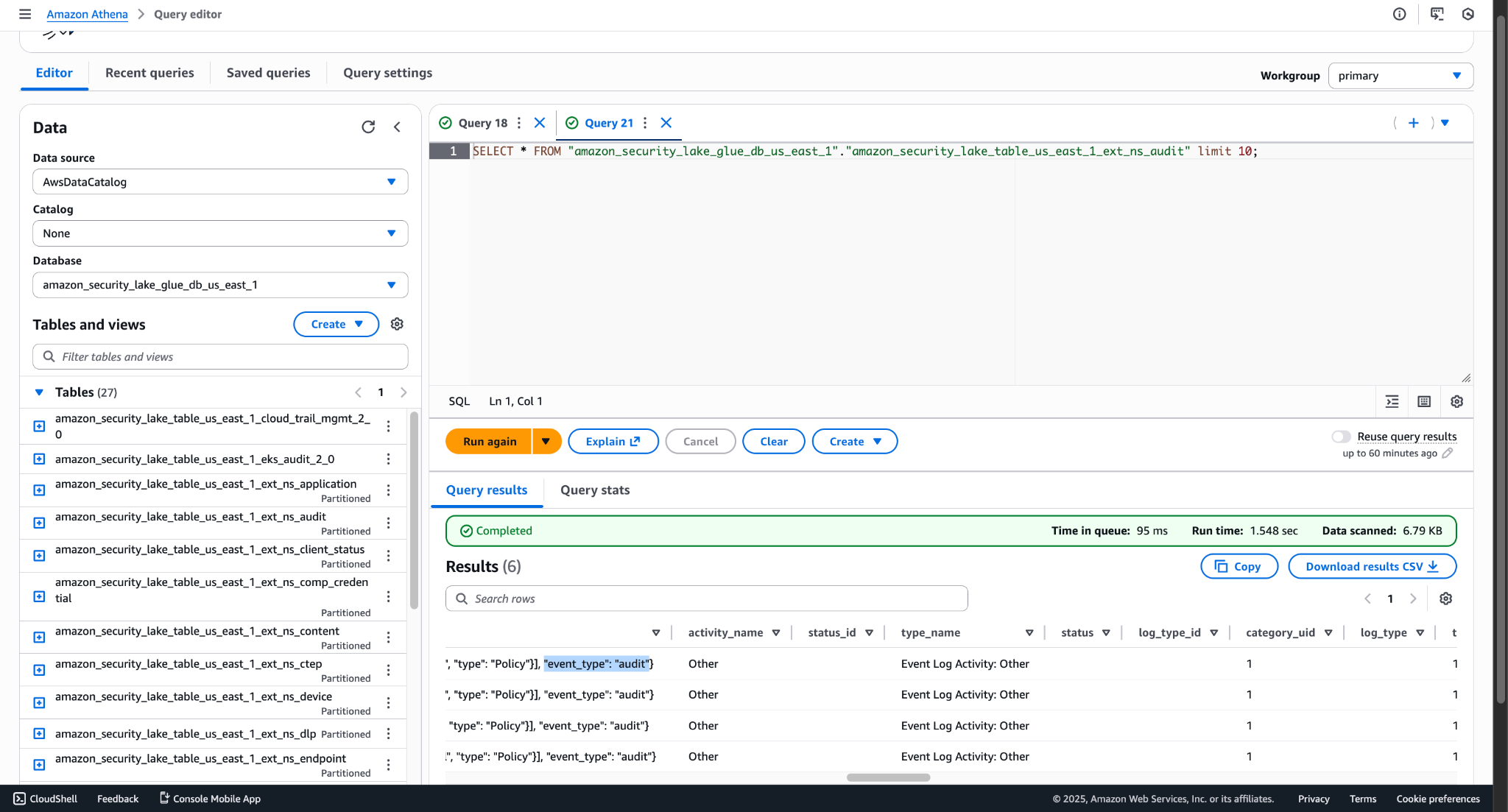Refresh the Data panel

(x=368, y=127)
